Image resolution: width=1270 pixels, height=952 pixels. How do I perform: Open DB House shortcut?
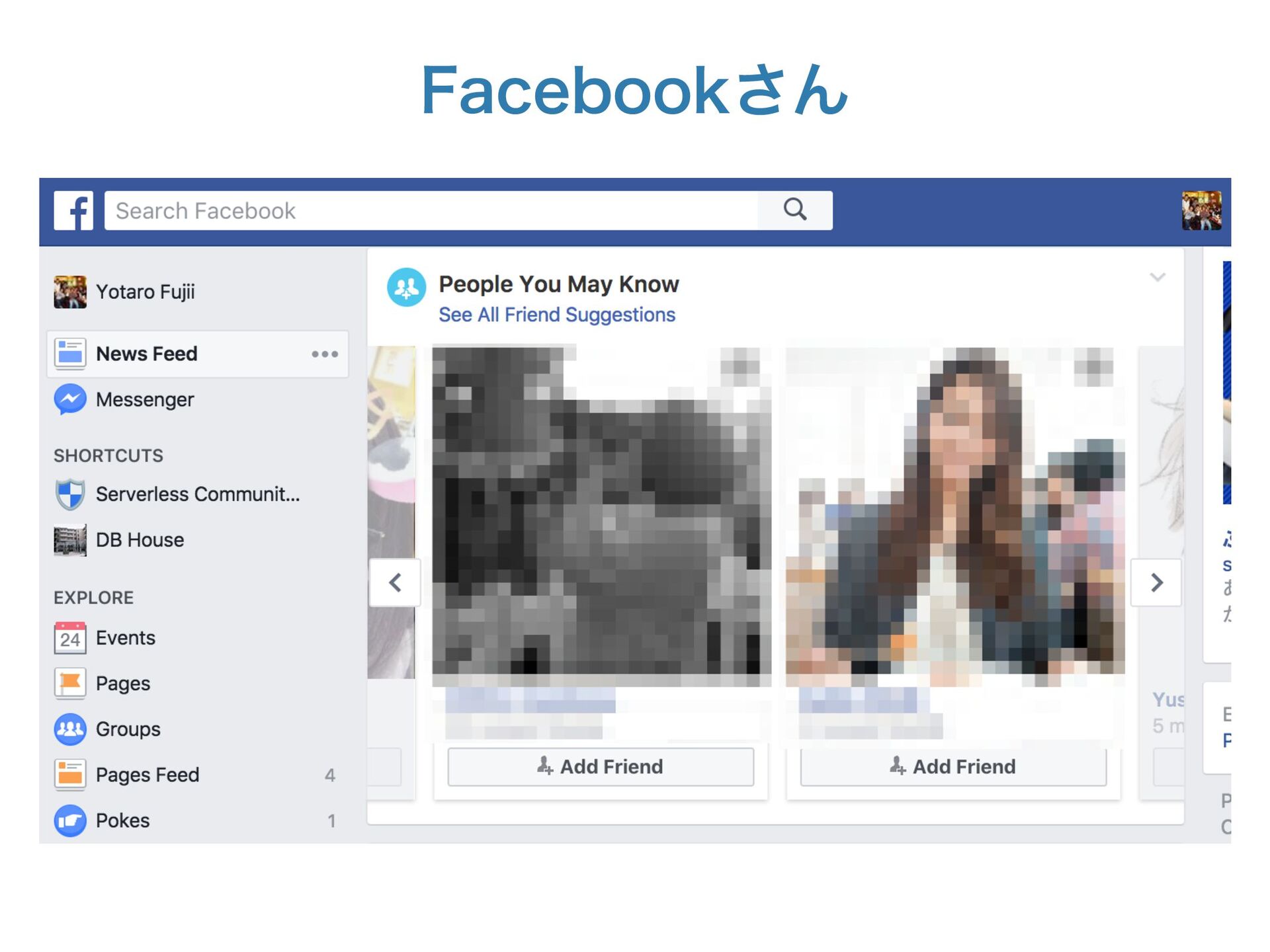[140, 540]
